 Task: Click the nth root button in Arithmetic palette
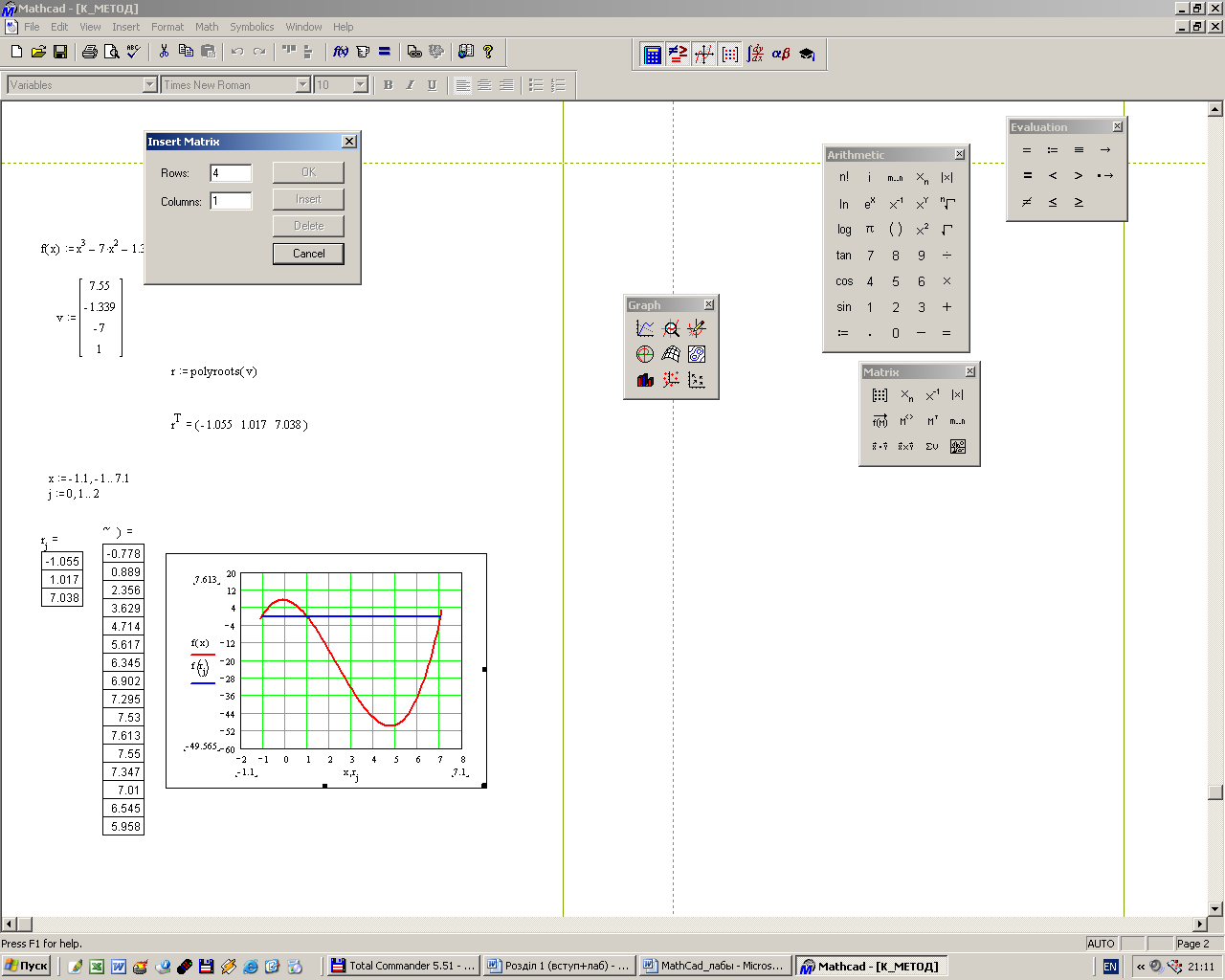(947, 203)
